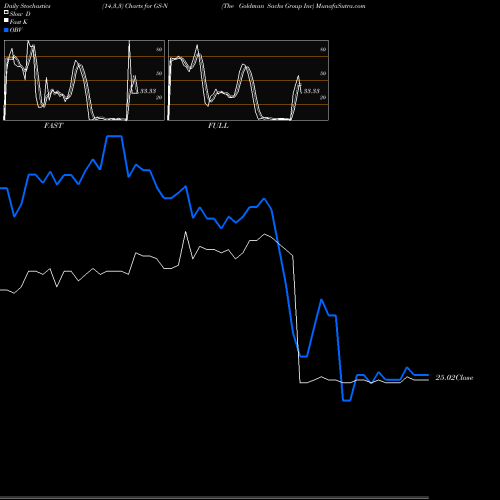
Task: Click the blue OBV legend swatch
Action: tap(6, 30)
